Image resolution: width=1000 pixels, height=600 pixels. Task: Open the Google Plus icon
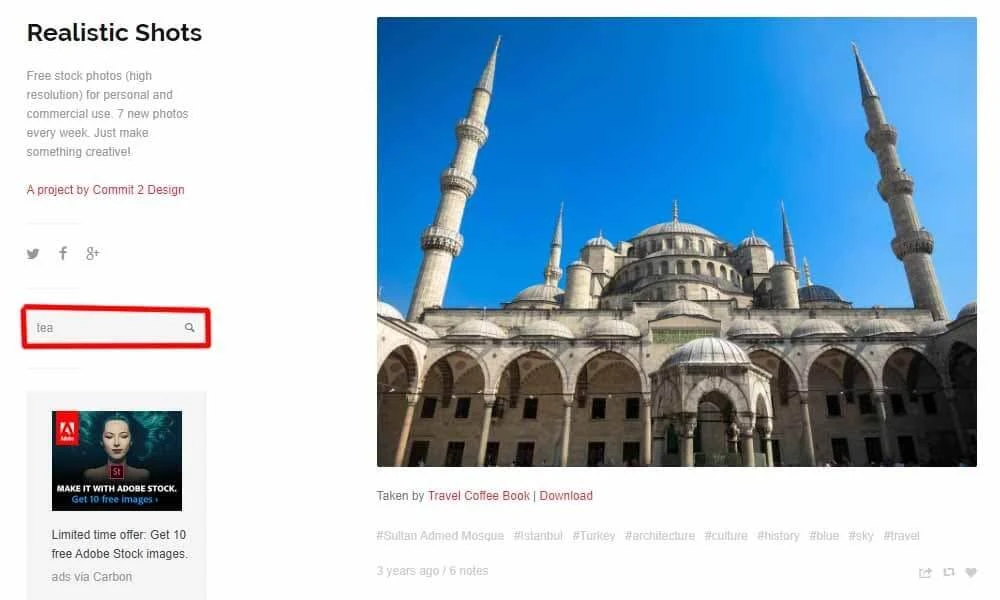click(92, 253)
